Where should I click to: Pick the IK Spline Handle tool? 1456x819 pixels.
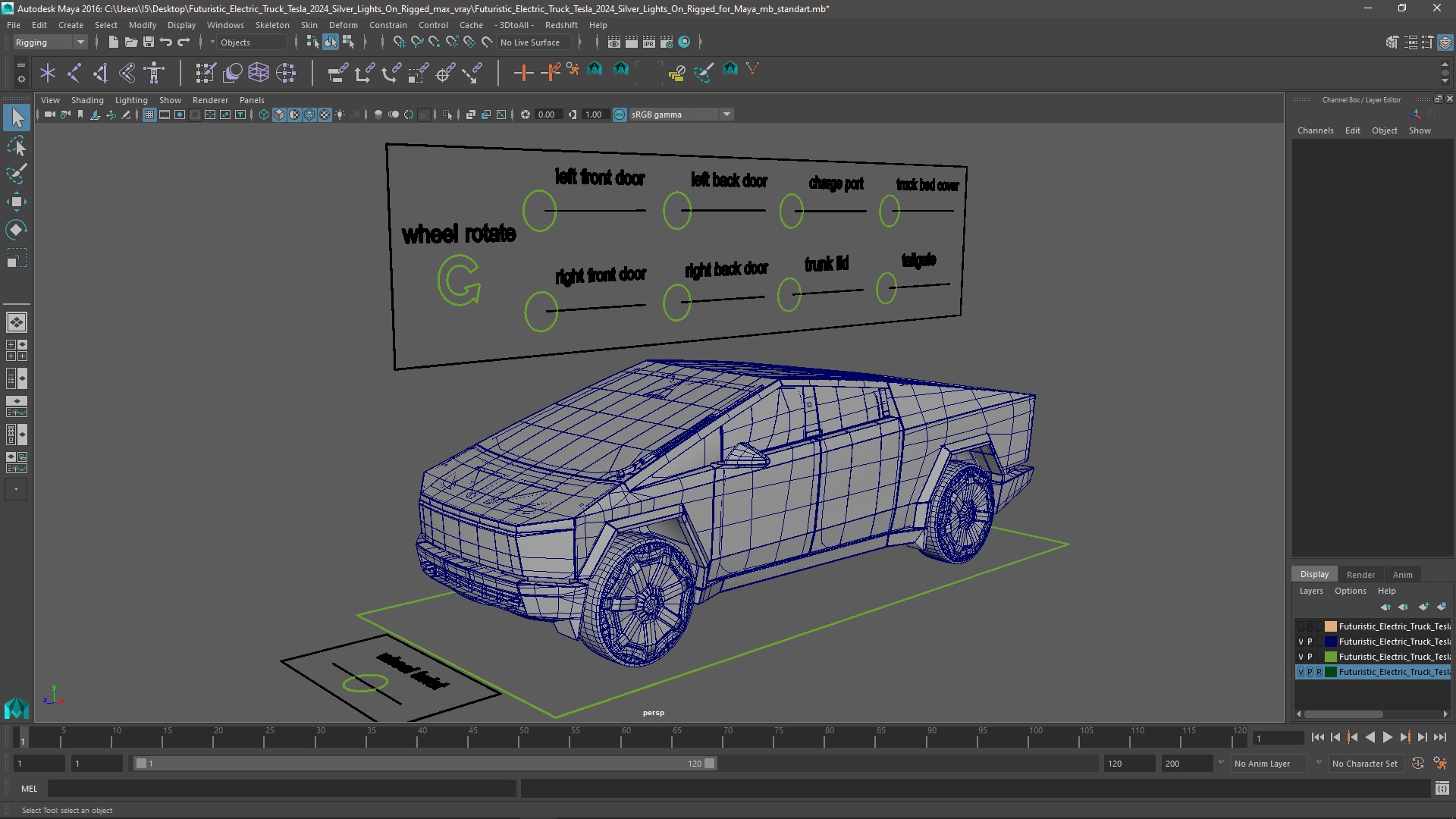[127, 73]
